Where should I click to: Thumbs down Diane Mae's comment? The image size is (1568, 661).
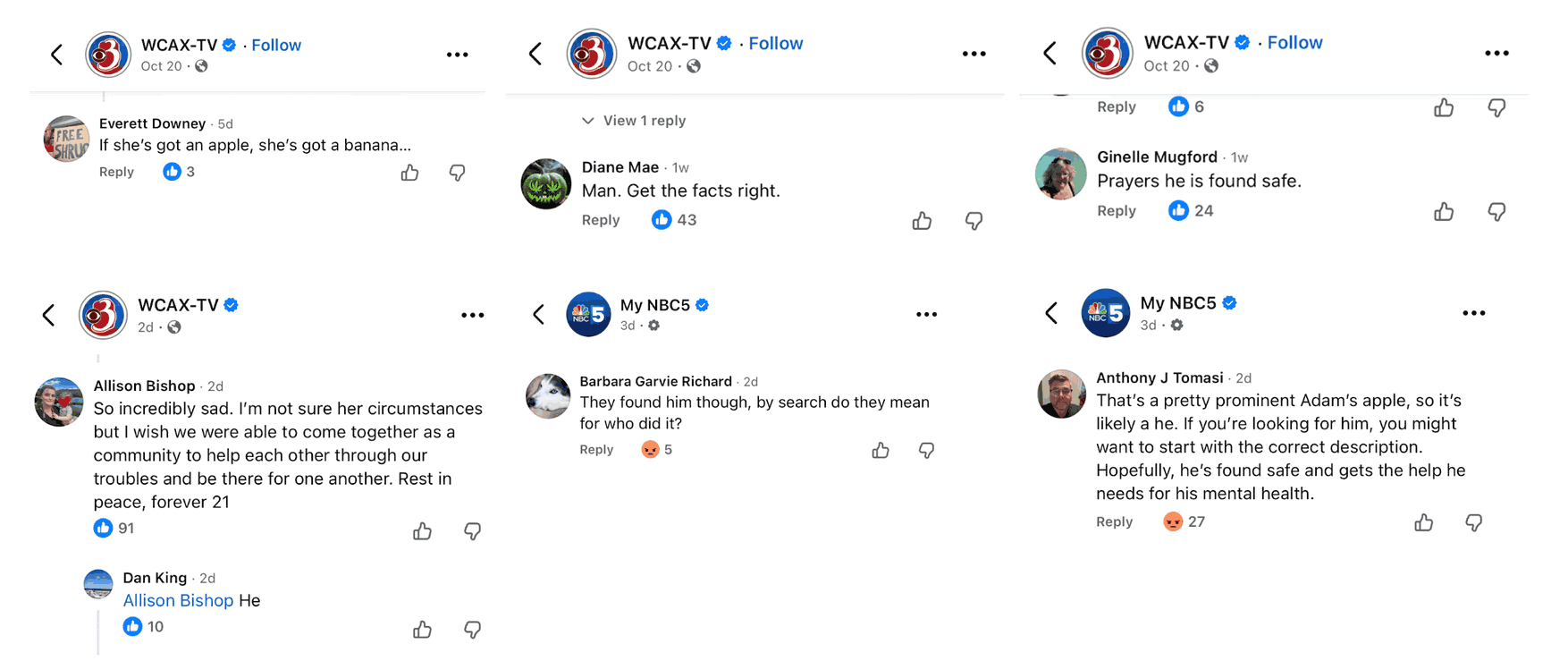(x=974, y=221)
